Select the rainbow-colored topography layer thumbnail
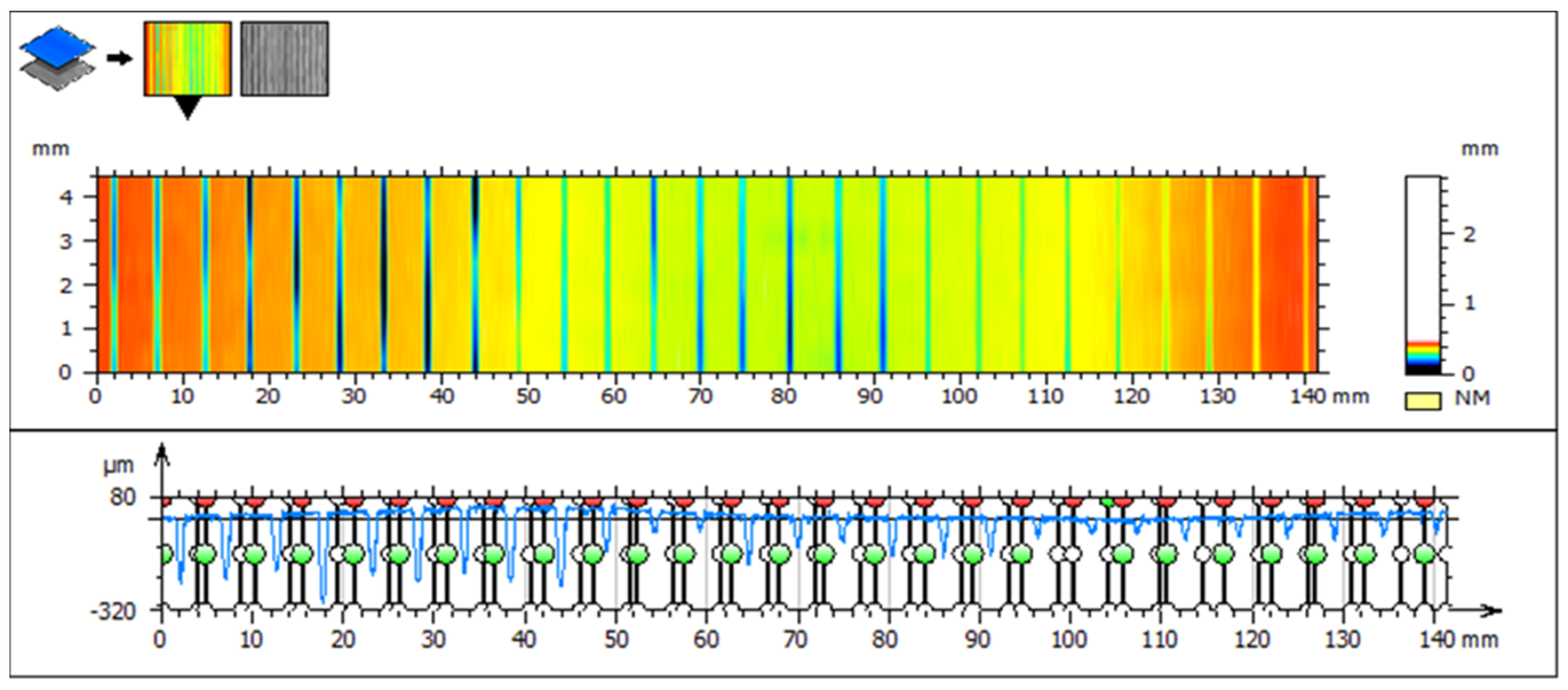The image size is (1568, 690). coord(187,59)
